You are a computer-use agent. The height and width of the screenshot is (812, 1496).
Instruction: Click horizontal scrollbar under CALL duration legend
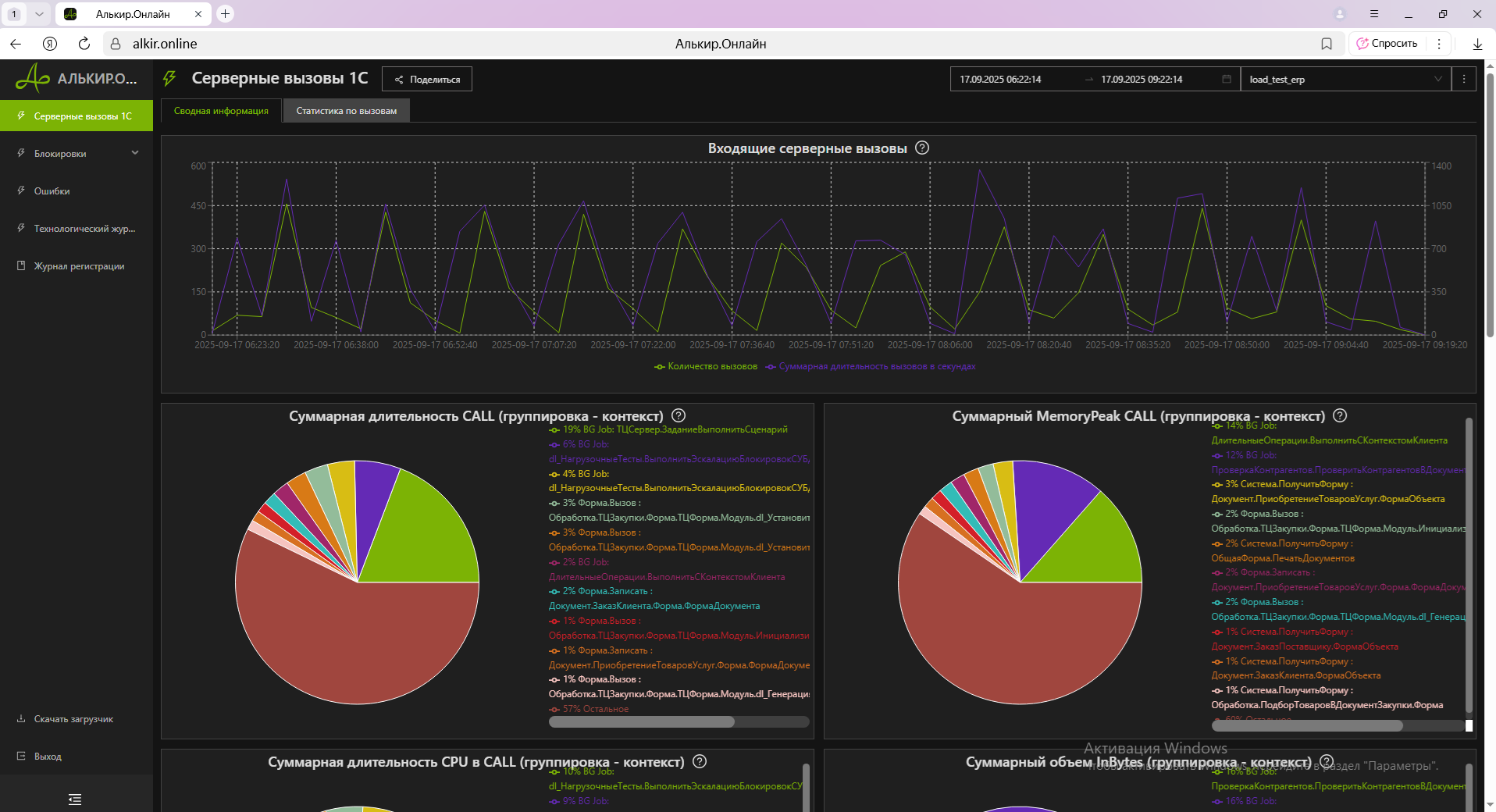point(642,722)
